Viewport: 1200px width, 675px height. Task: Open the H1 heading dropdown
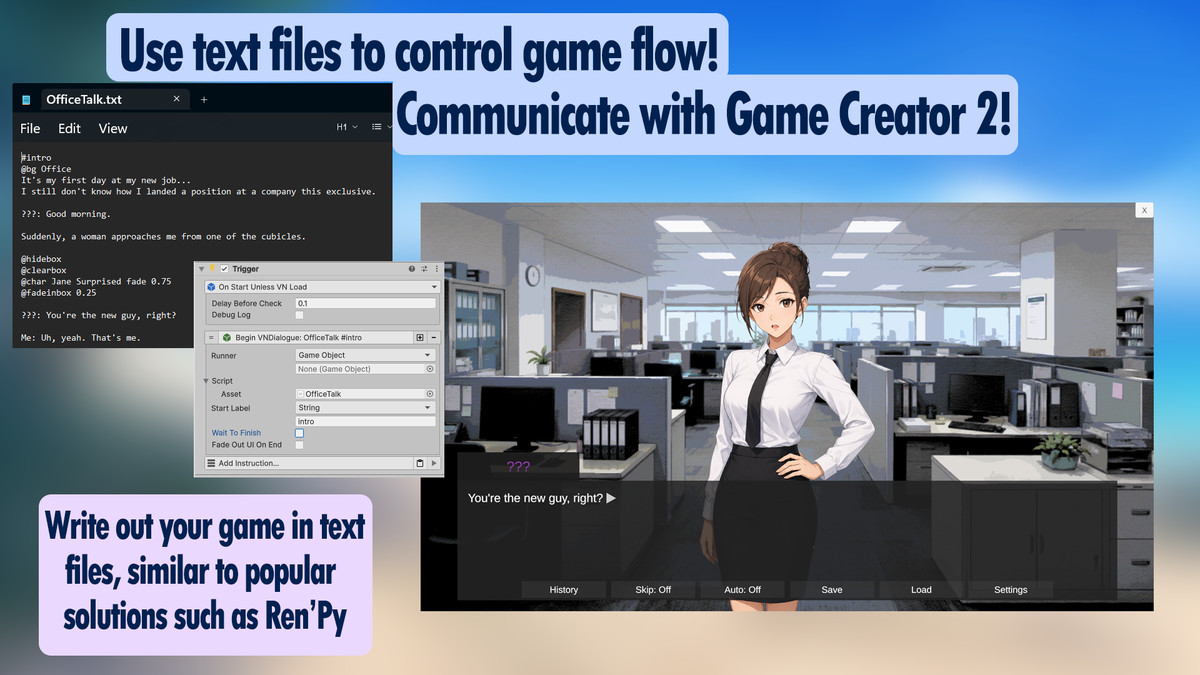click(x=346, y=127)
